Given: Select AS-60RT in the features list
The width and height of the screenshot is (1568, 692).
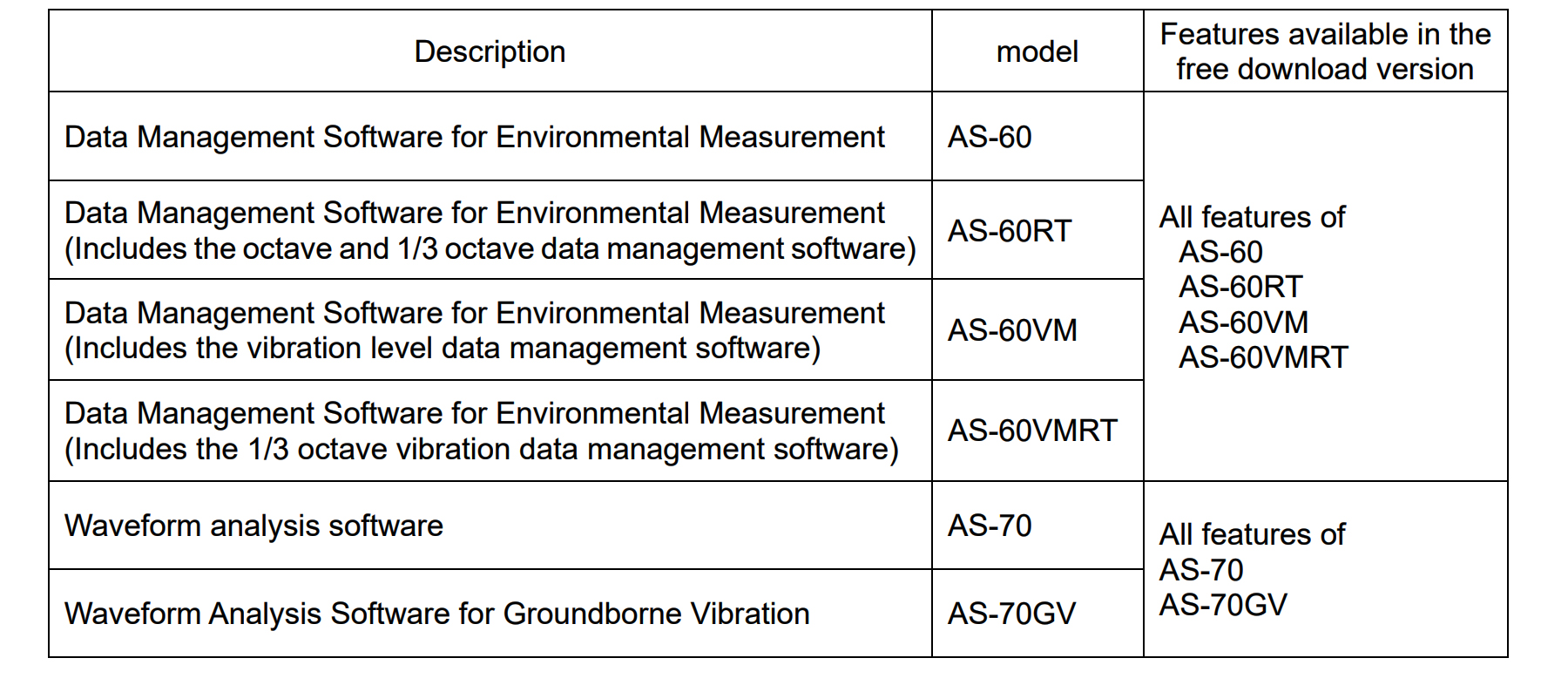Looking at the screenshot, I should pos(1240,287).
